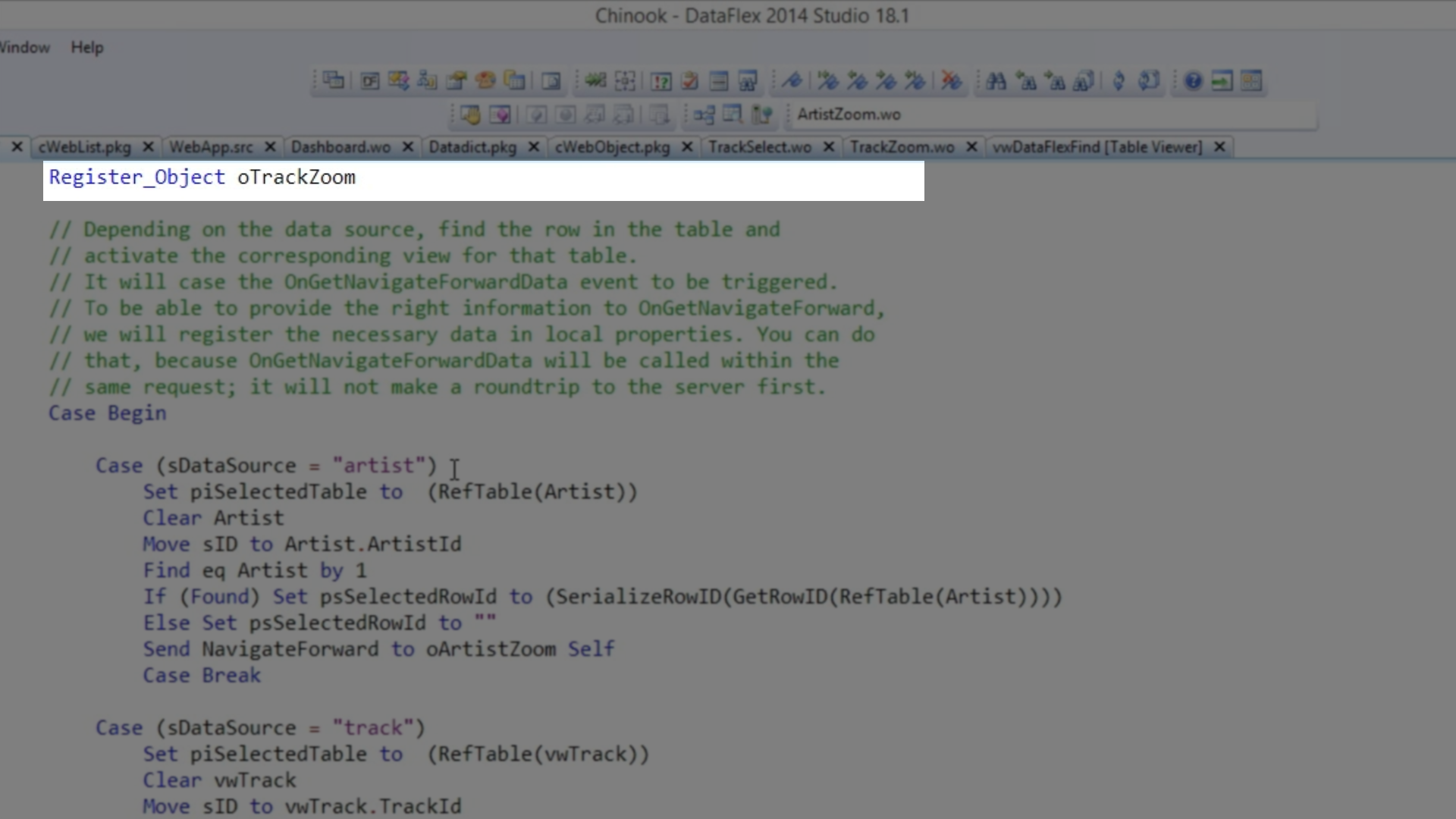Viewport: 1456px width, 819px height.
Task: Switch to the TrackZoom.wo tab
Action: coord(902,147)
